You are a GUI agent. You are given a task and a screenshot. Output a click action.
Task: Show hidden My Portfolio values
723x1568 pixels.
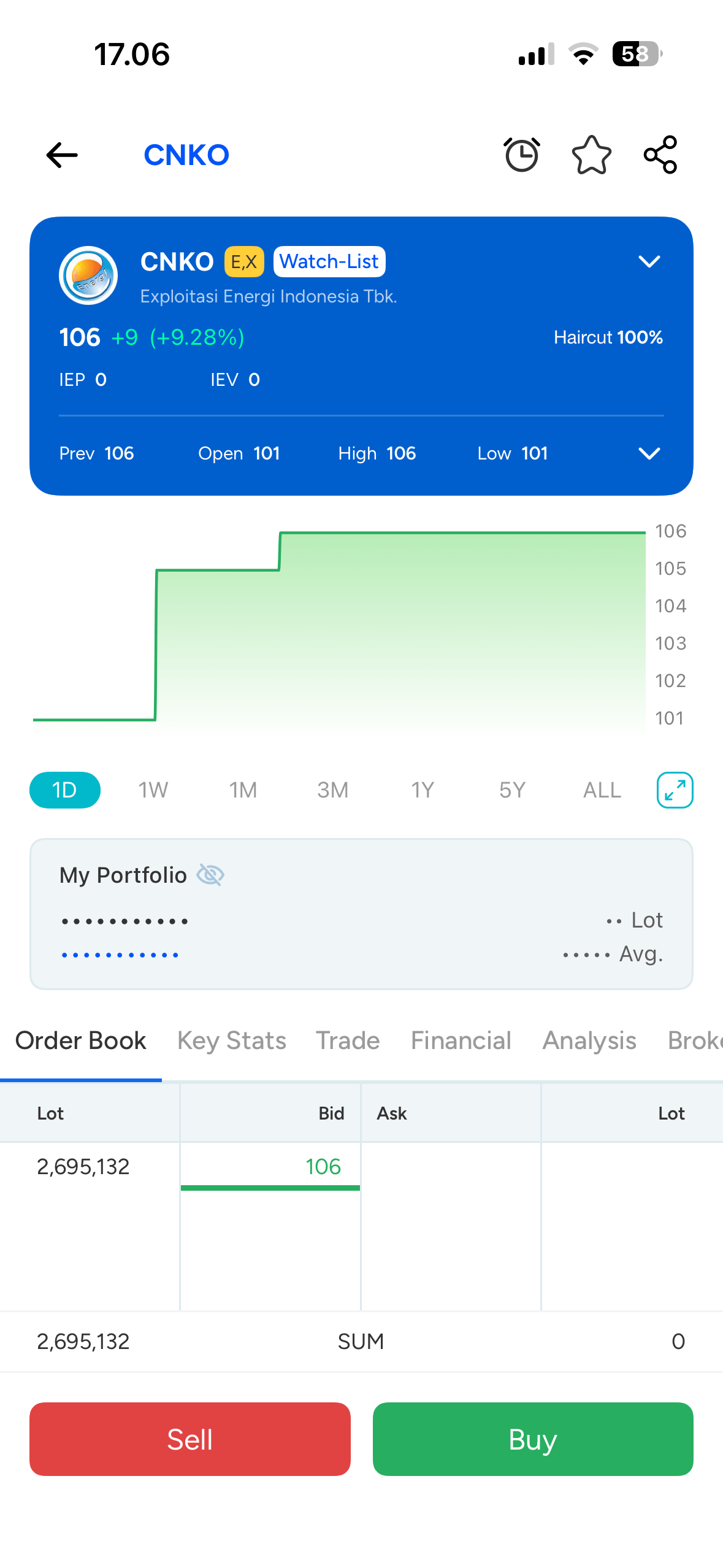coord(210,875)
